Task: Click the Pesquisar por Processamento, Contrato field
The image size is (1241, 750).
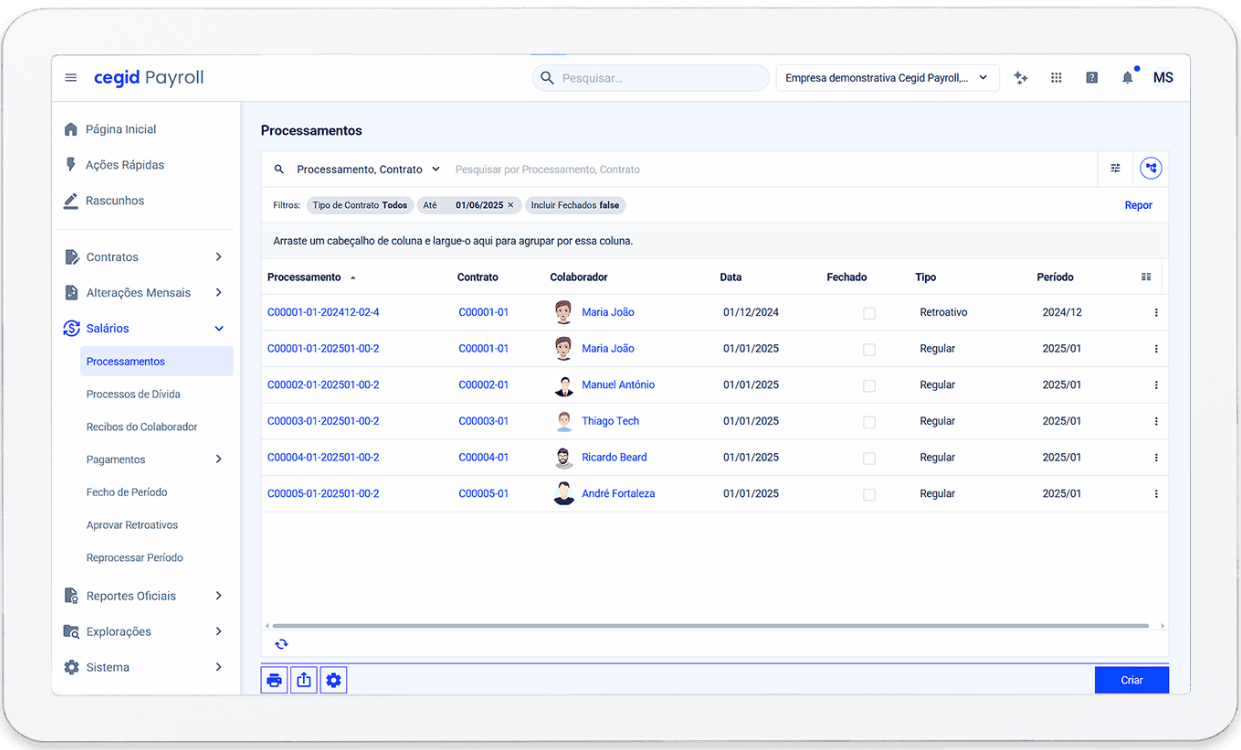Action: (772, 170)
